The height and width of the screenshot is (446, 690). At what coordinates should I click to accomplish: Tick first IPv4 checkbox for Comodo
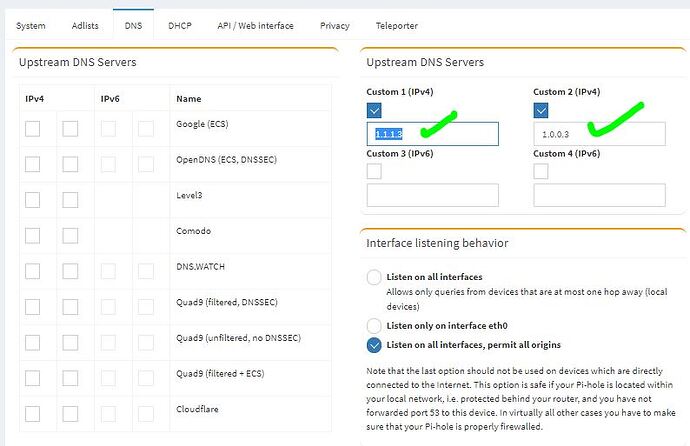(33, 236)
